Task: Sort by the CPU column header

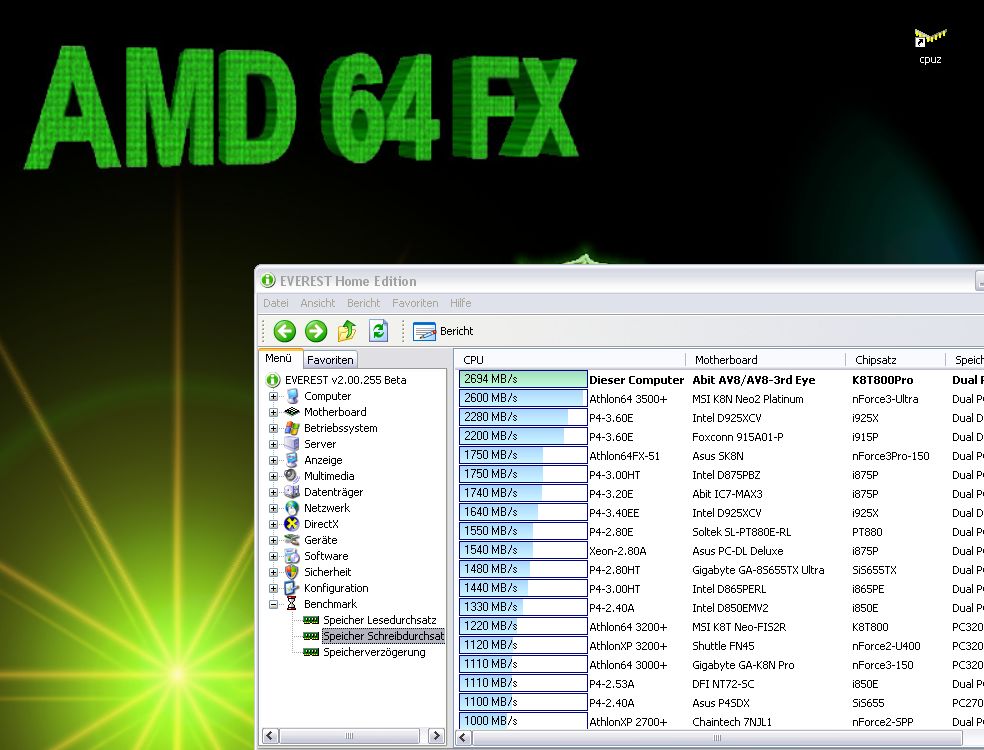Action: (570, 360)
